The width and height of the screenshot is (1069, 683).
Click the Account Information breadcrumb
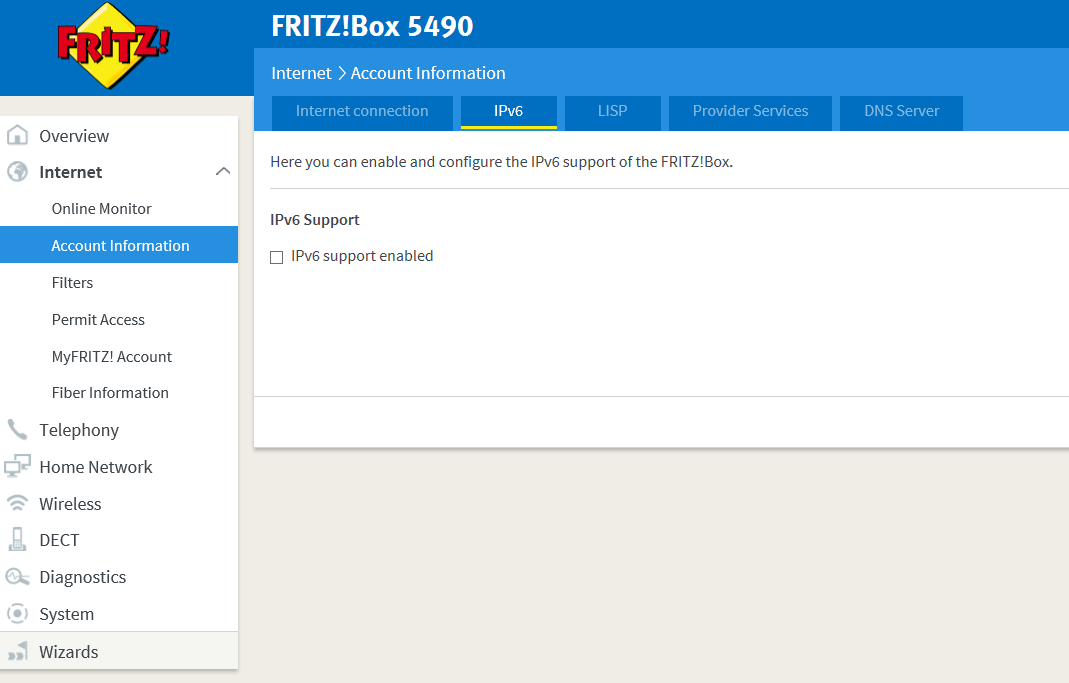click(x=428, y=73)
